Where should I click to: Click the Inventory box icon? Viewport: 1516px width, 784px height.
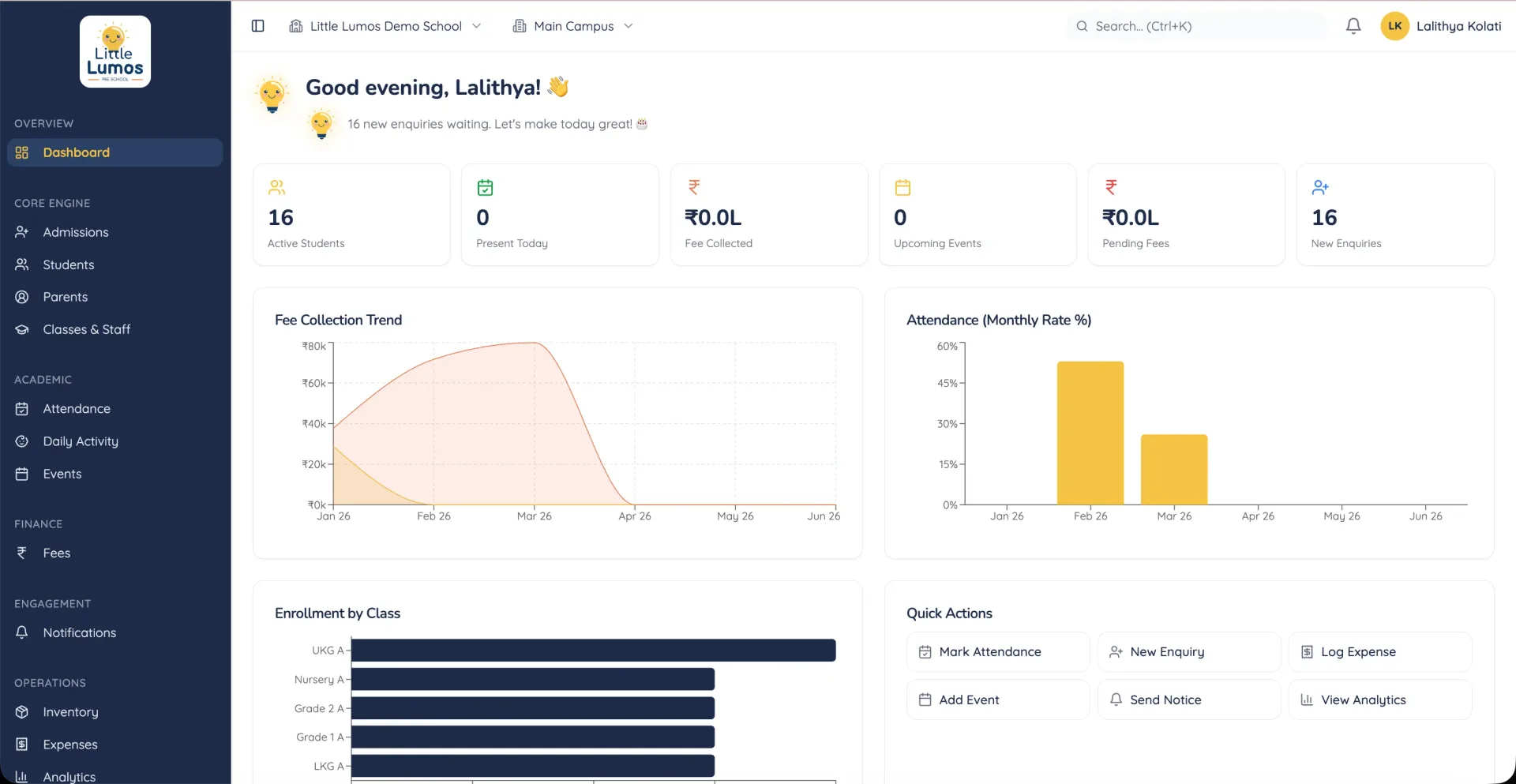click(x=22, y=712)
